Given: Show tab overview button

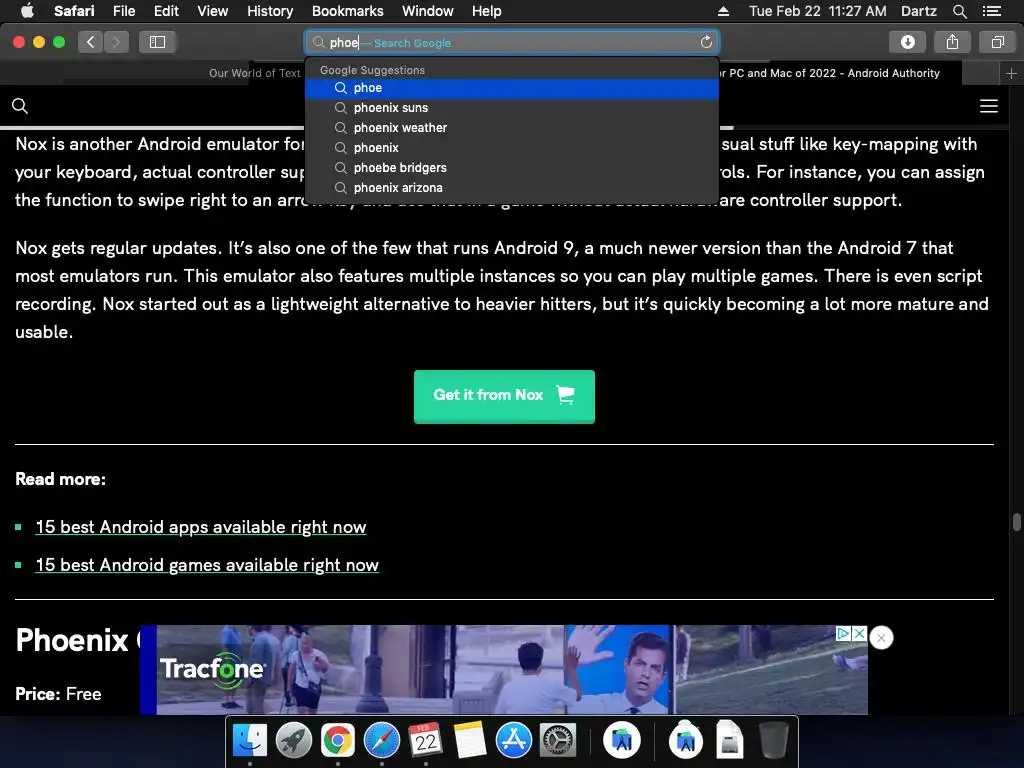Looking at the screenshot, I should (997, 42).
